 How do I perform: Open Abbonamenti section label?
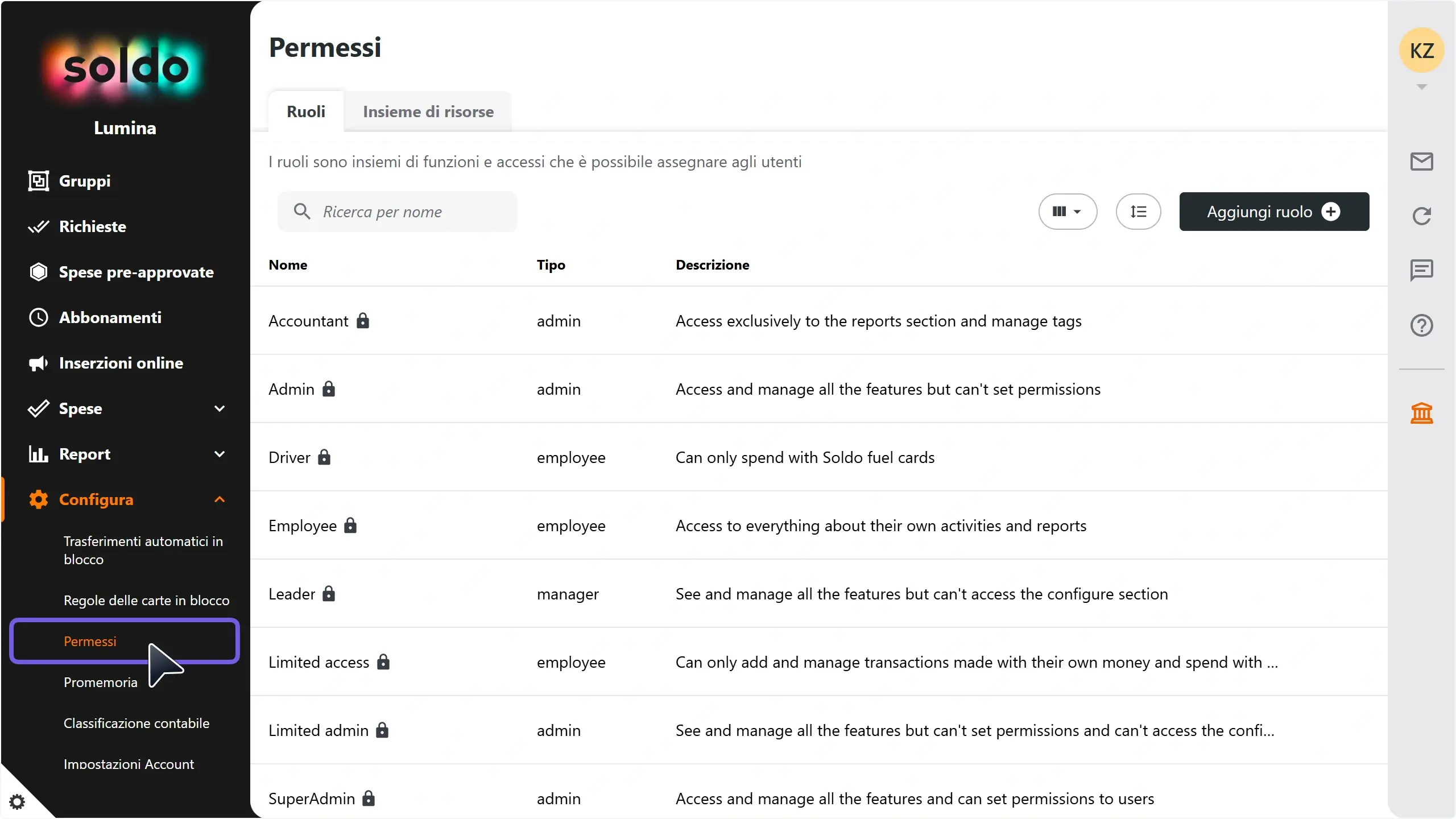click(x=110, y=317)
